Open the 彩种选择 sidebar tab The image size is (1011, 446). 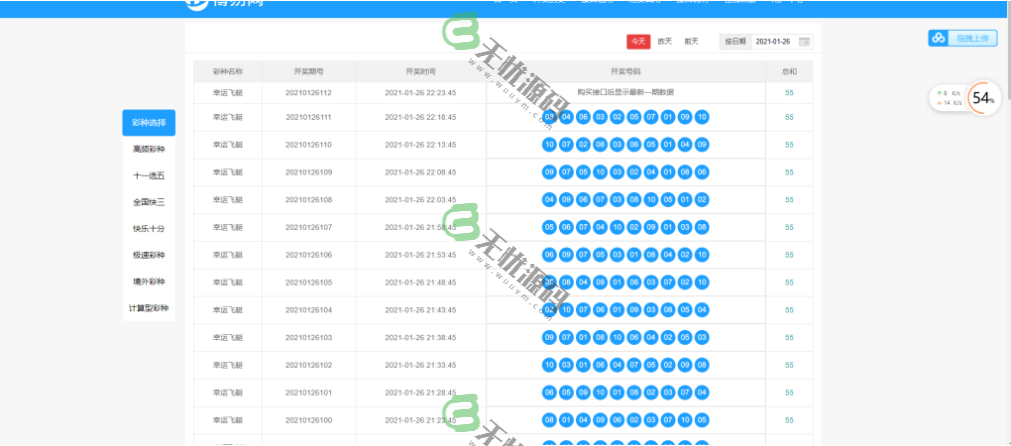point(149,122)
